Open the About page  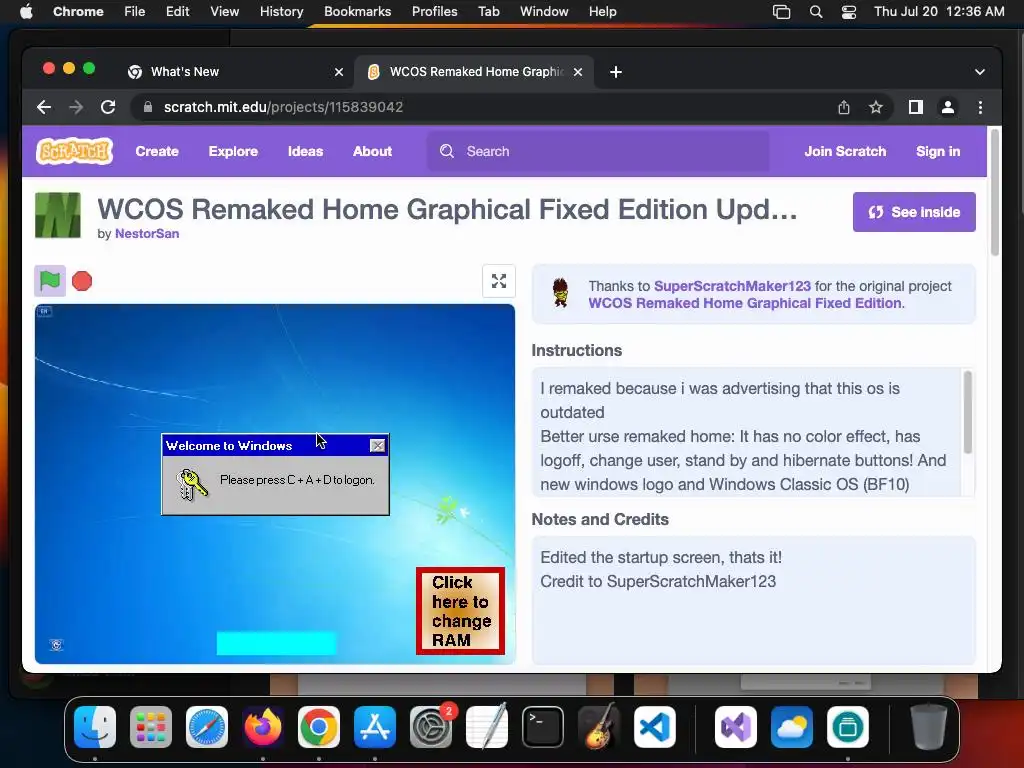[x=372, y=151]
